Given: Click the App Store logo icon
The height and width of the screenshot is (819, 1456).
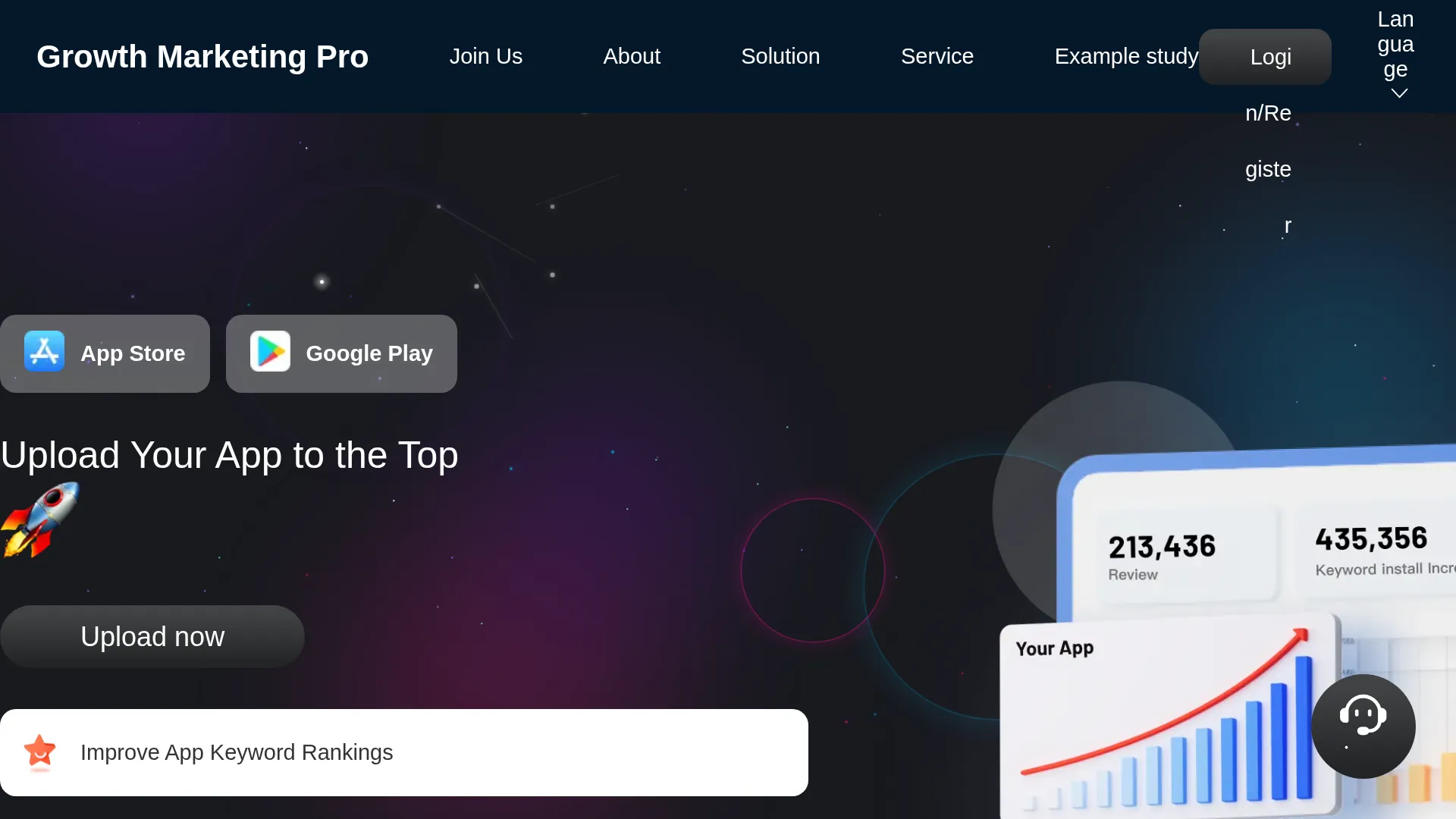Looking at the screenshot, I should 44,352.
